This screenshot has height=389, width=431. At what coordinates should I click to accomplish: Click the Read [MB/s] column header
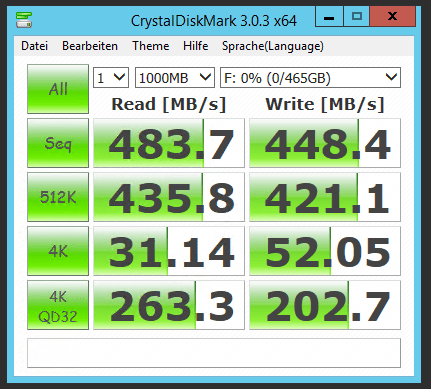click(x=169, y=104)
